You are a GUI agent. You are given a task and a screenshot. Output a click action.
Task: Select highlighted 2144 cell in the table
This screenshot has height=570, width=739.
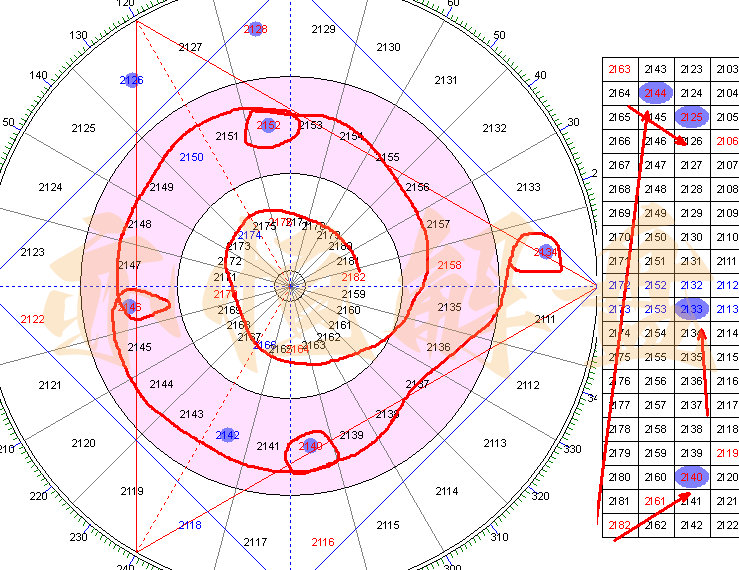pos(656,93)
